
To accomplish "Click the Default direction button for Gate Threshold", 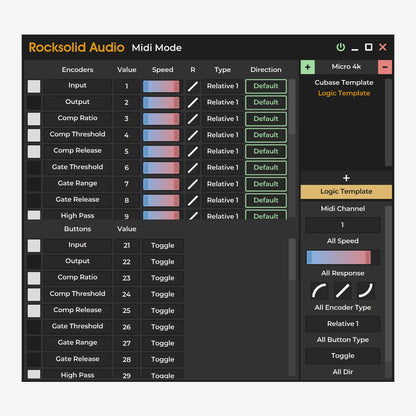I will click(266, 168).
